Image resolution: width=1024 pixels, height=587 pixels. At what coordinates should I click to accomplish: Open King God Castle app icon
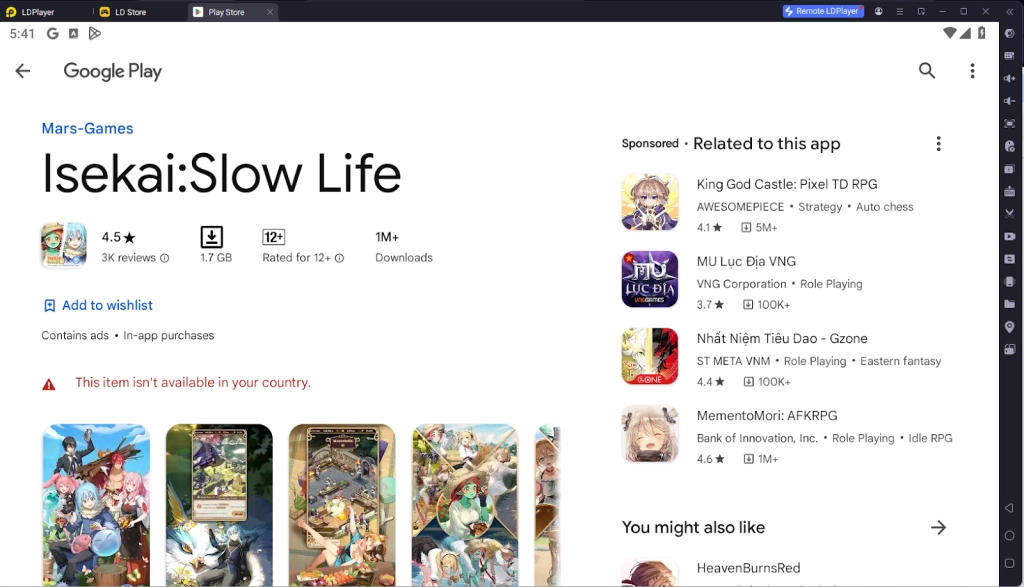(650, 202)
